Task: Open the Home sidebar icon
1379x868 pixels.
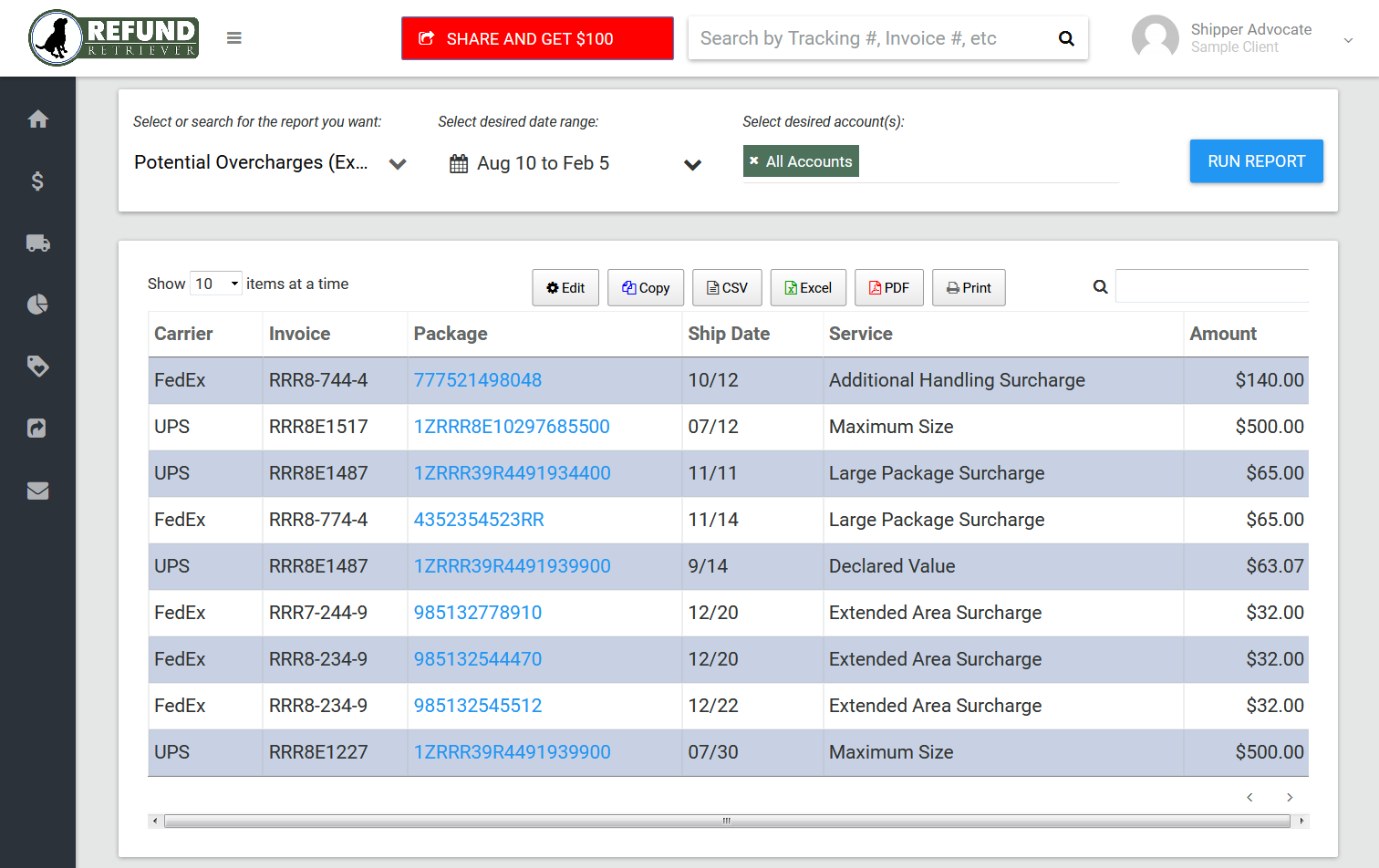Action: click(37, 119)
